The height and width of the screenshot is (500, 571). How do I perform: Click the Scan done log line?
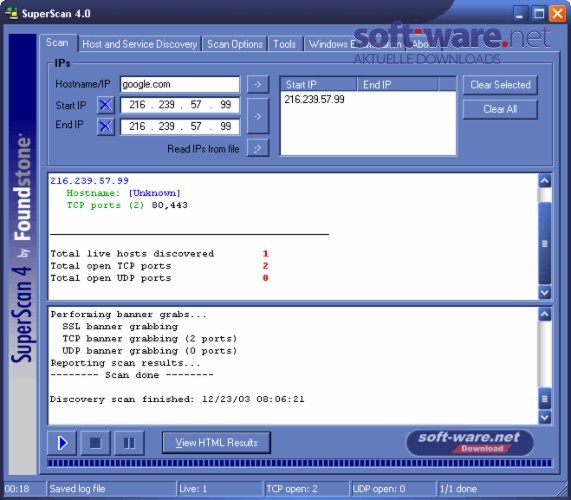[x=132, y=375]
